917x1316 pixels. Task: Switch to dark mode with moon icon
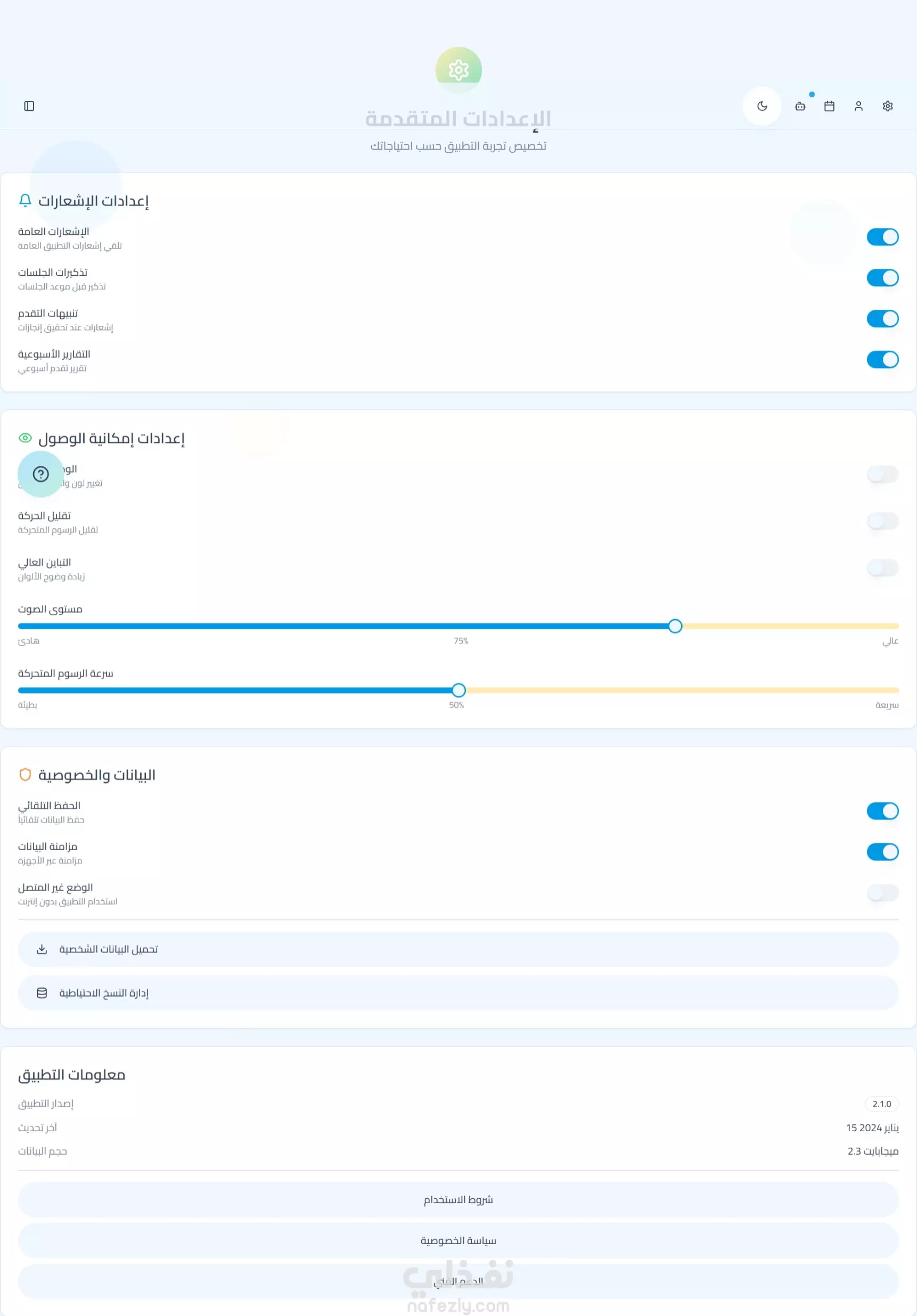click(x=762, y=106)
